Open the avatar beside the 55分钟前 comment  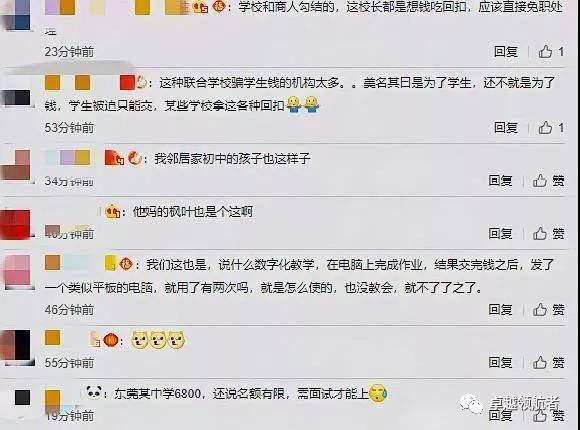(x=16, y=345)
